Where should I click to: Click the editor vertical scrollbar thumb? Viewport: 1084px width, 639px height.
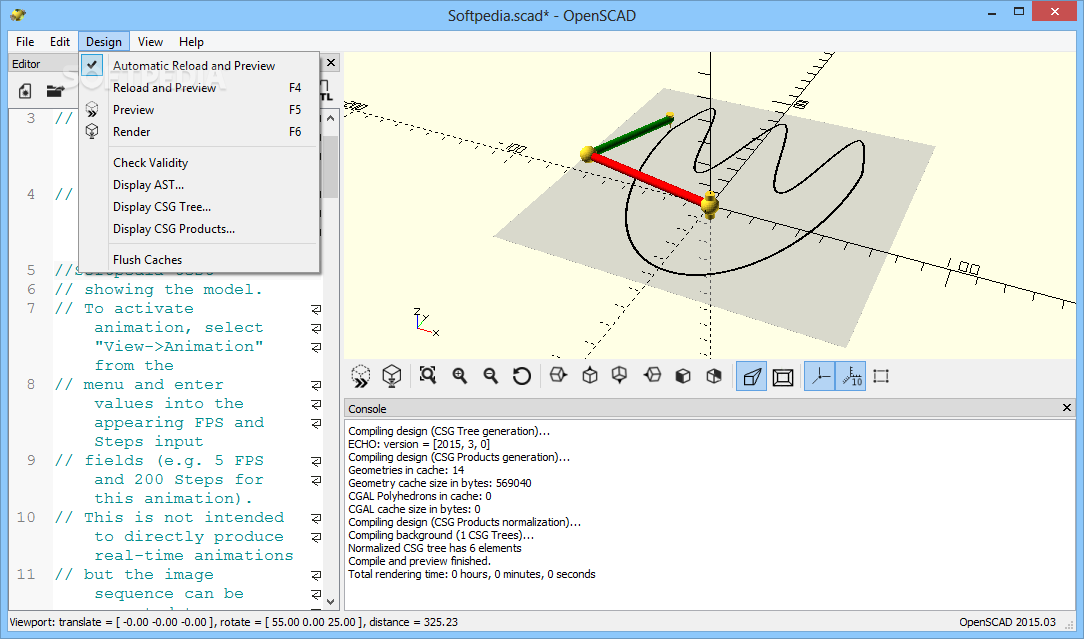(330, 166)
